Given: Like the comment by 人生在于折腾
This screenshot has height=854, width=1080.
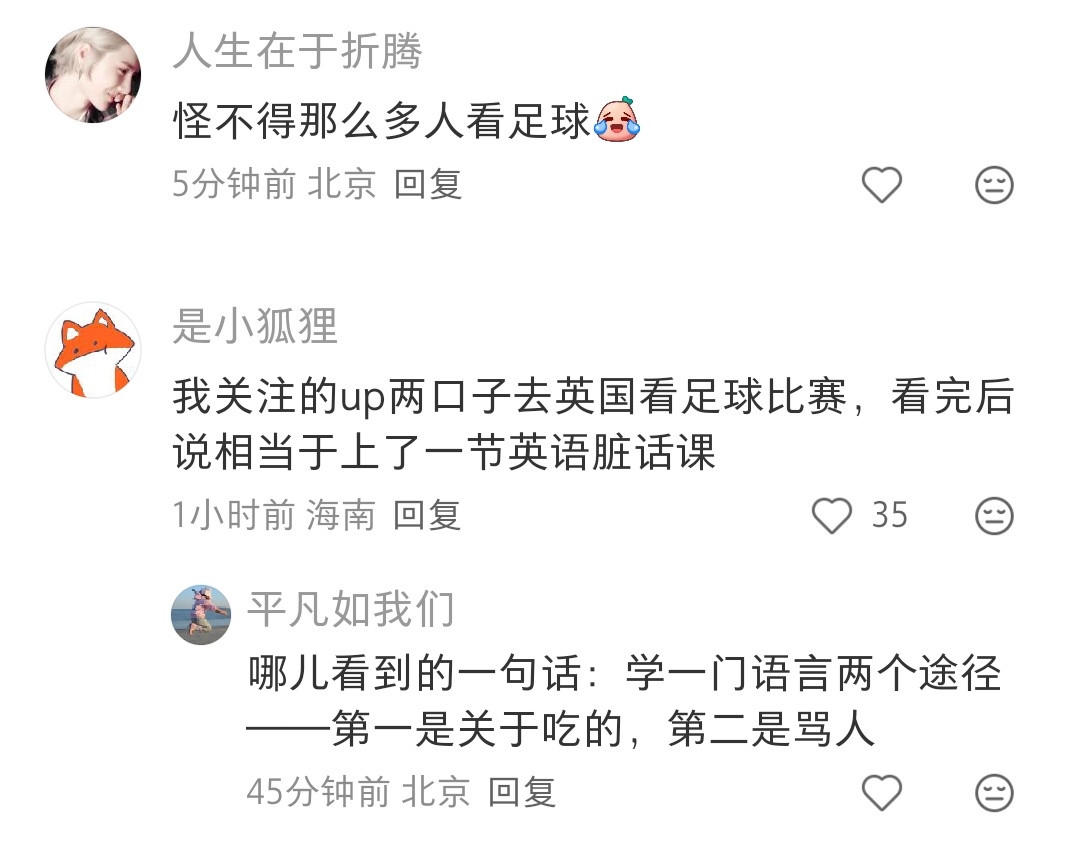Looking at the screenshot, I should pos(882,185).
